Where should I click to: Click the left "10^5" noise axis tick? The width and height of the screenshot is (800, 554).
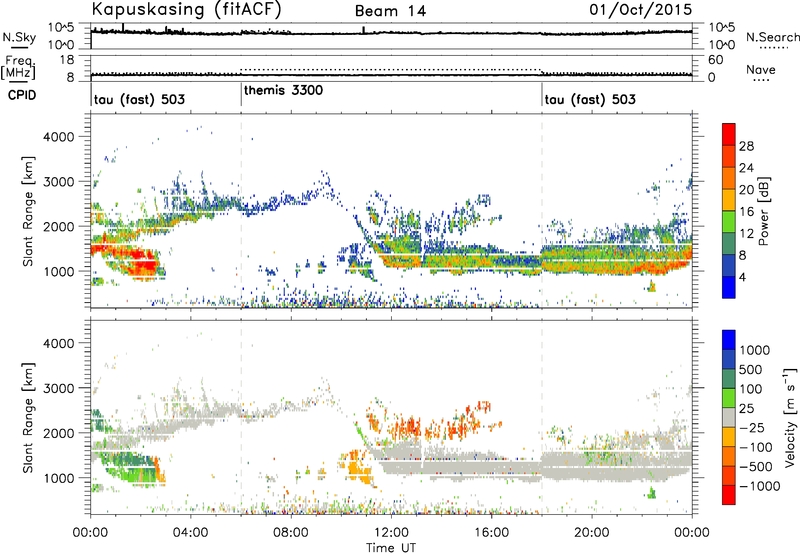click(61, 28)
